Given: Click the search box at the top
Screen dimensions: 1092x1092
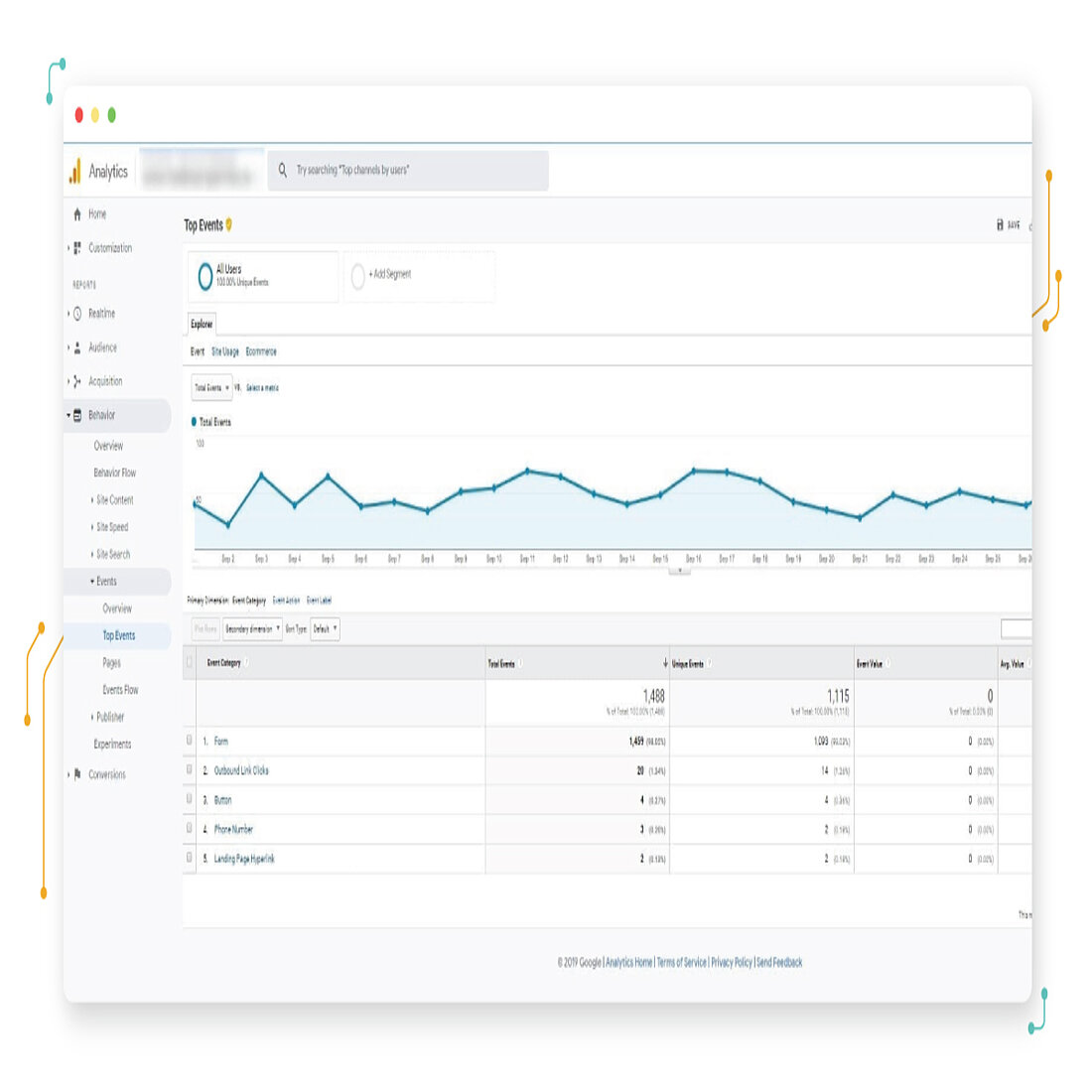Looking at the screenshot, I should click(x=408, y=171).
